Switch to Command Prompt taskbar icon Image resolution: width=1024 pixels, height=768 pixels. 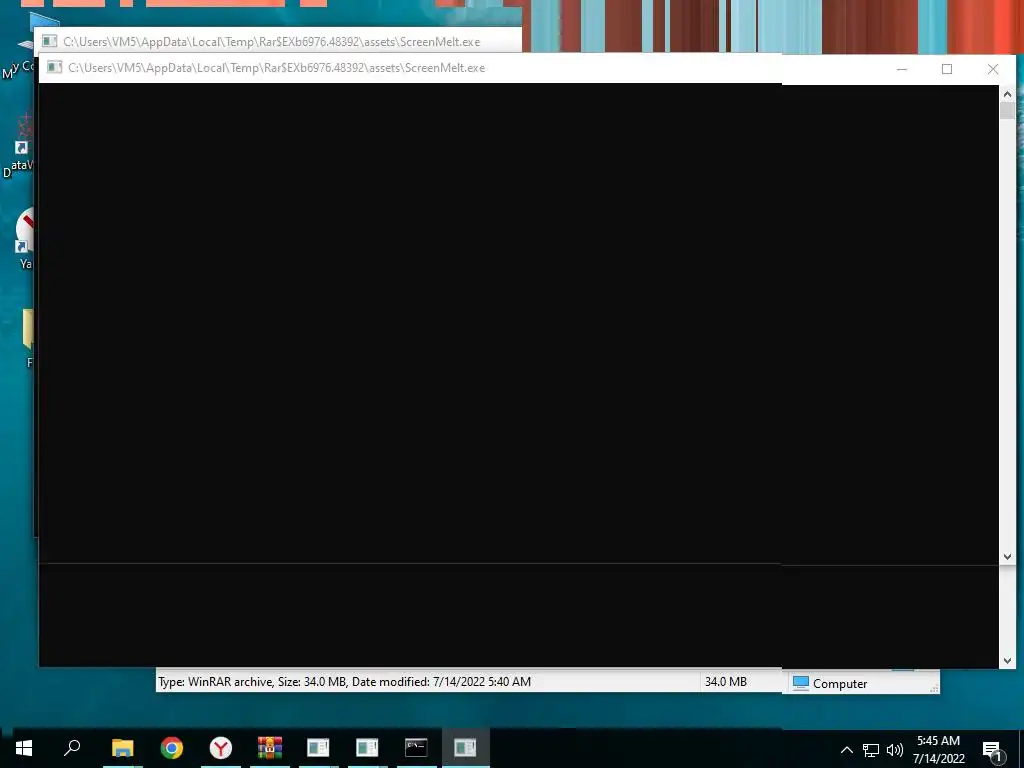[x=416, y=747]
